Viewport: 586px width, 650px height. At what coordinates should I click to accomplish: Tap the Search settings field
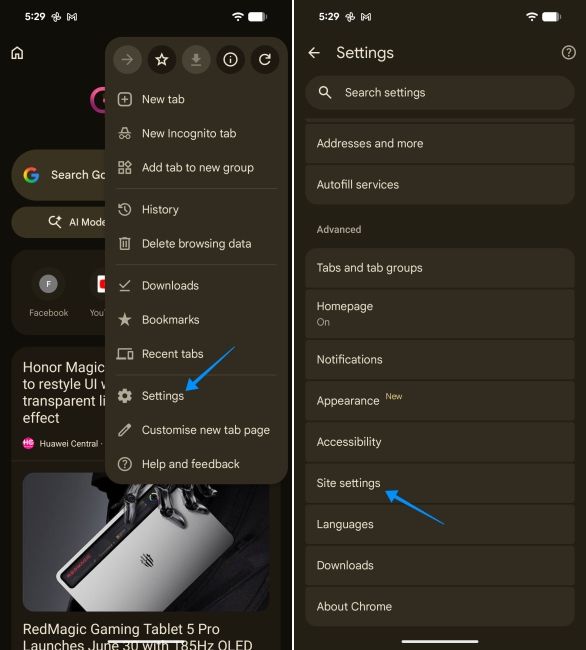440,93
